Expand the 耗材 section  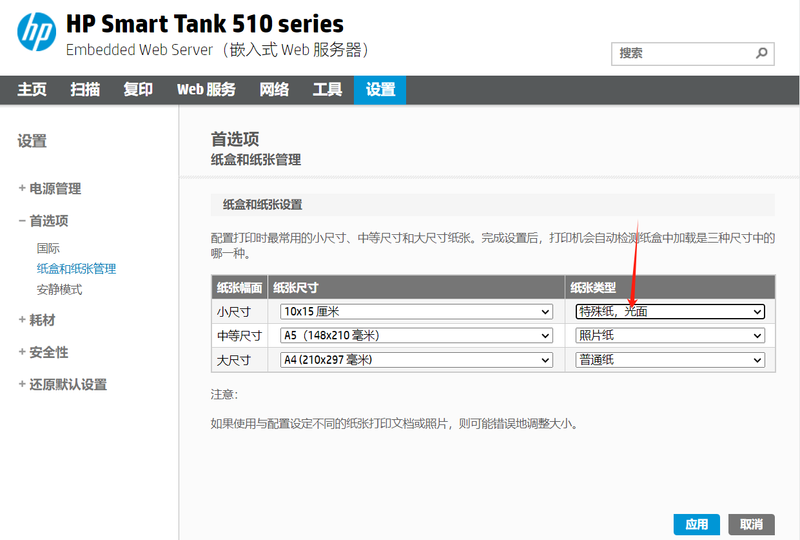37,321
